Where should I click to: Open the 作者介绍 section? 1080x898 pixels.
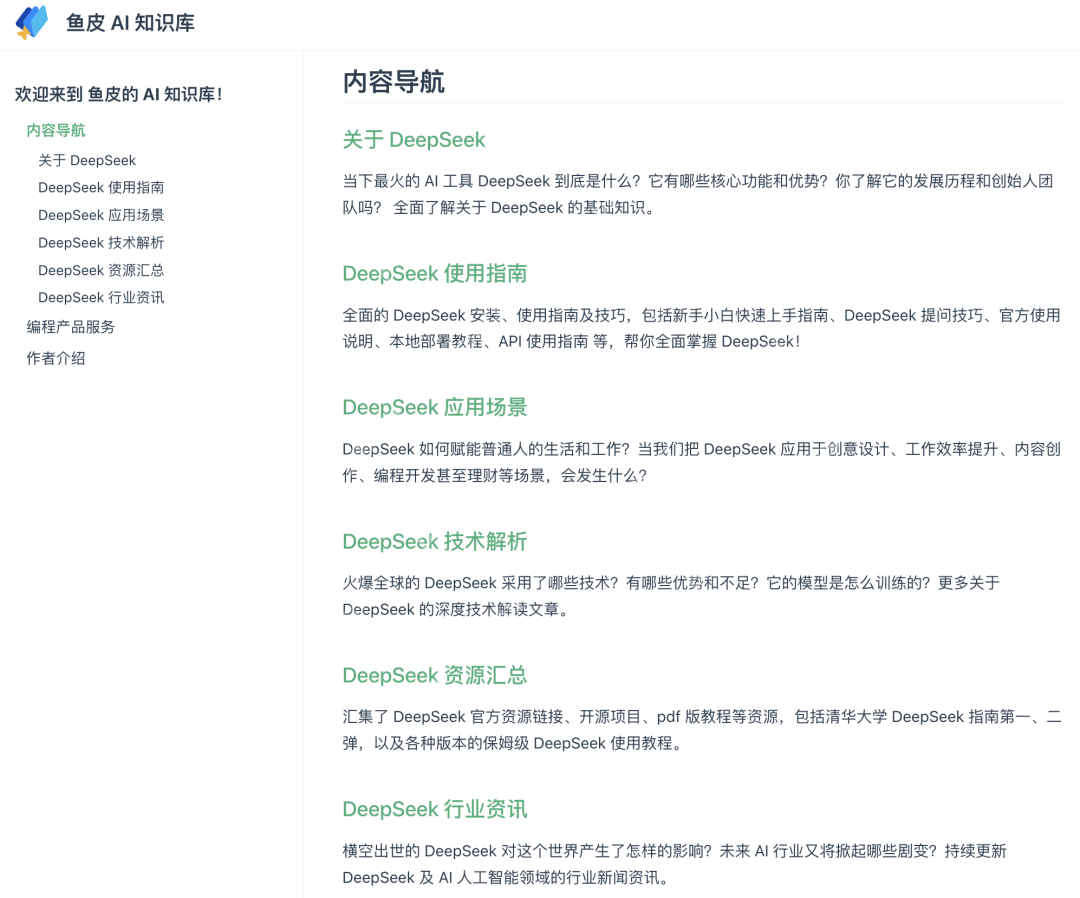pyautogui.click(x=53, y=357)
